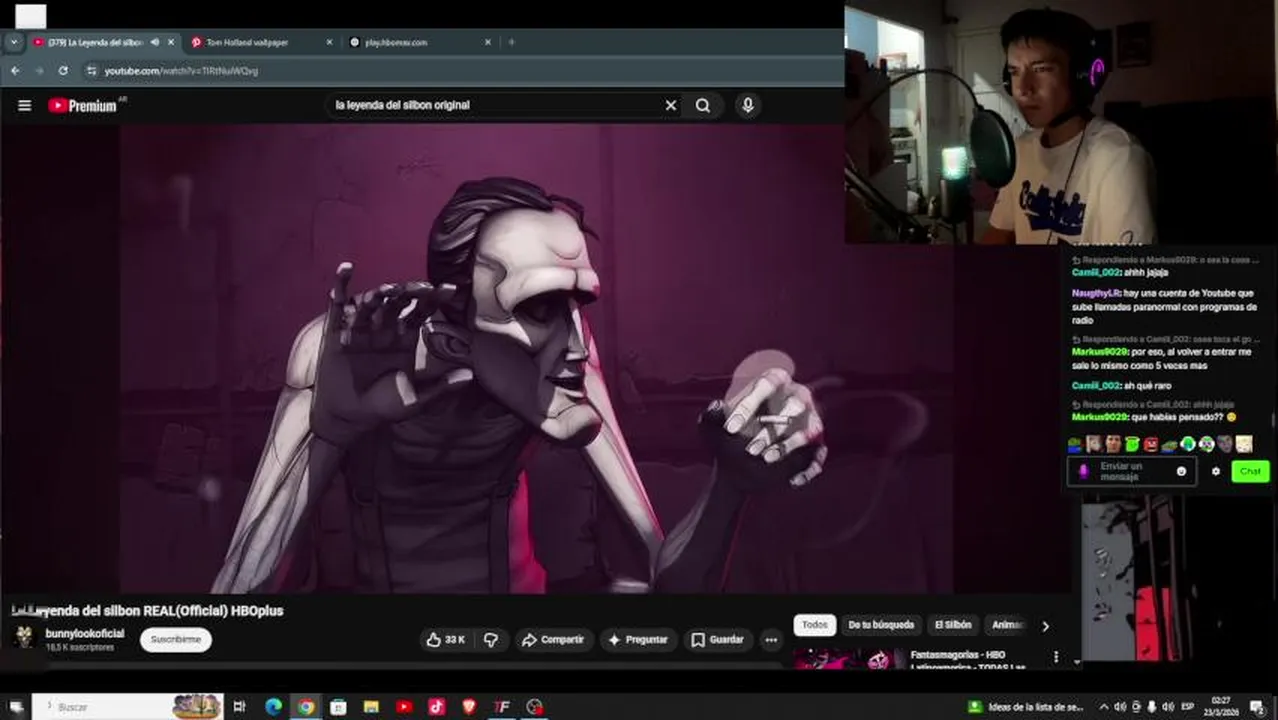1278x720 pixels.
Task: Like the video with 33 K thumbs-up
Action: tap(445, 639)
